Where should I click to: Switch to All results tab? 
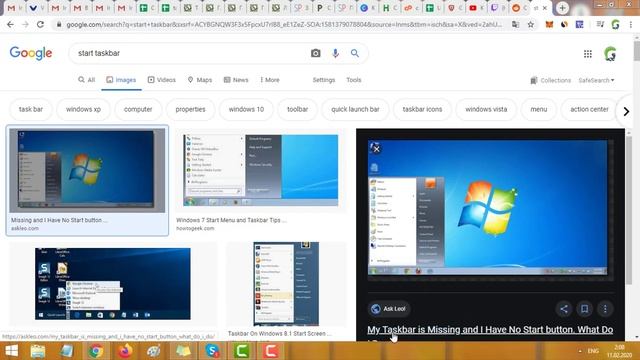click(x=87, y=80)
